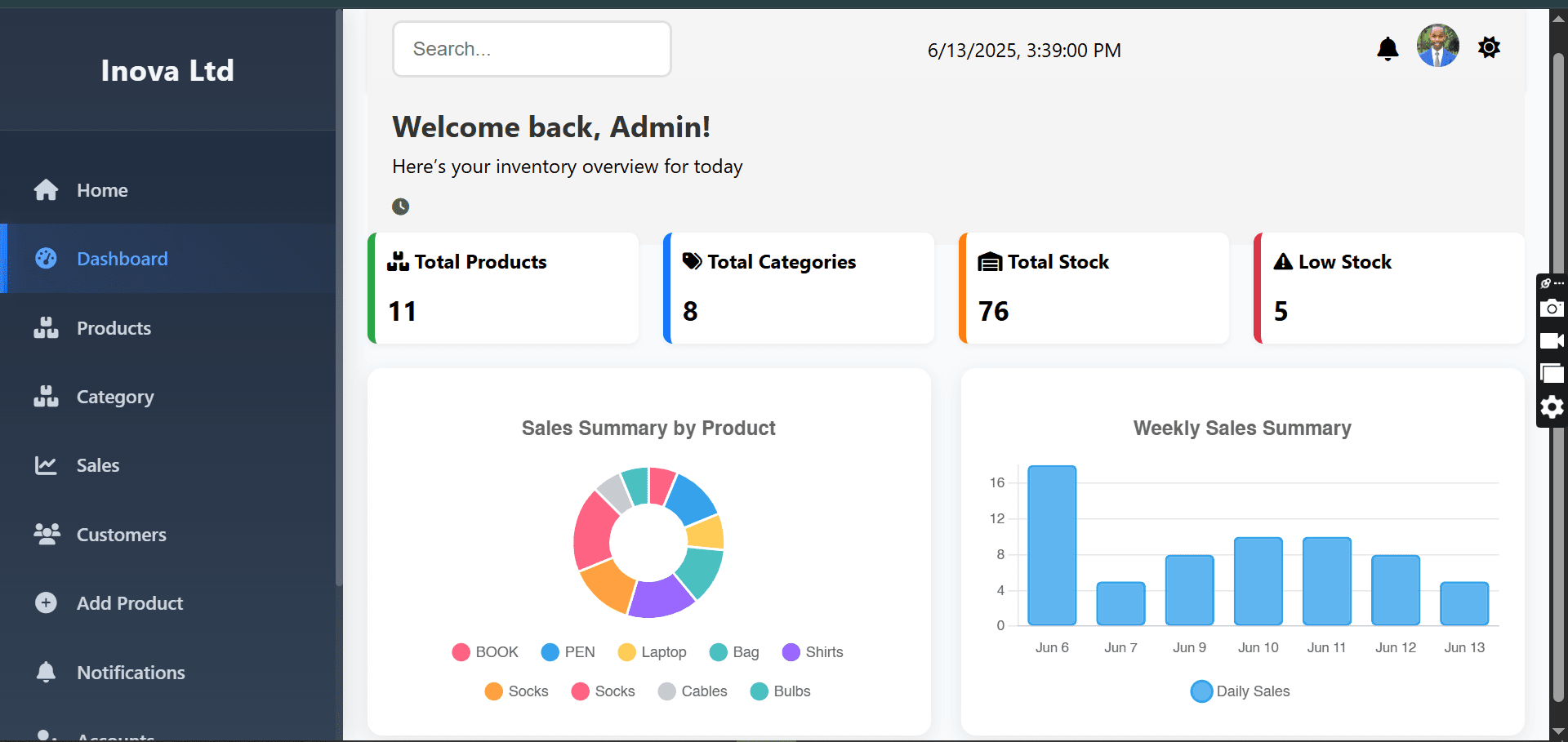Viewport: 1568px width, 742px height.
Task: Open Notifications from the sidebar
Action: 167,673
